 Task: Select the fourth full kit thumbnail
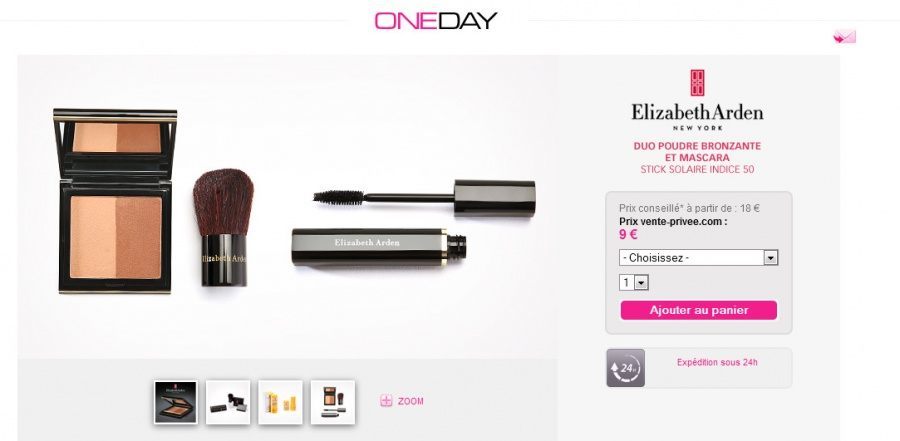pos(333,403)
